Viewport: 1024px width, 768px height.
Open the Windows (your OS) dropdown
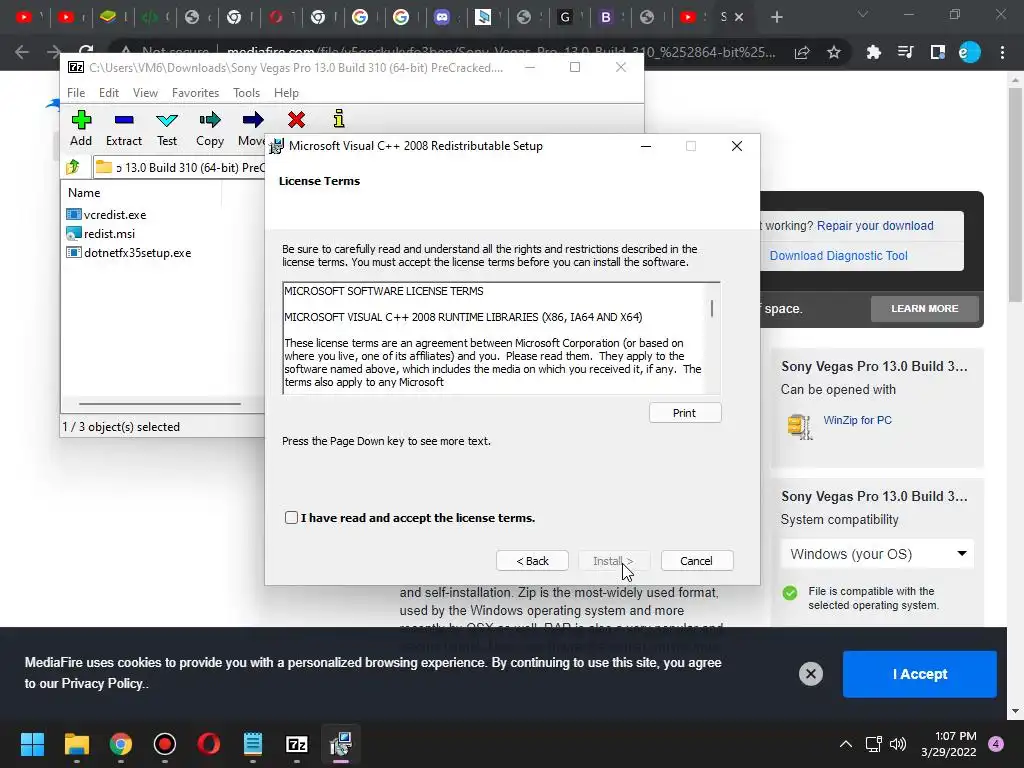click(x=877, y=554)
